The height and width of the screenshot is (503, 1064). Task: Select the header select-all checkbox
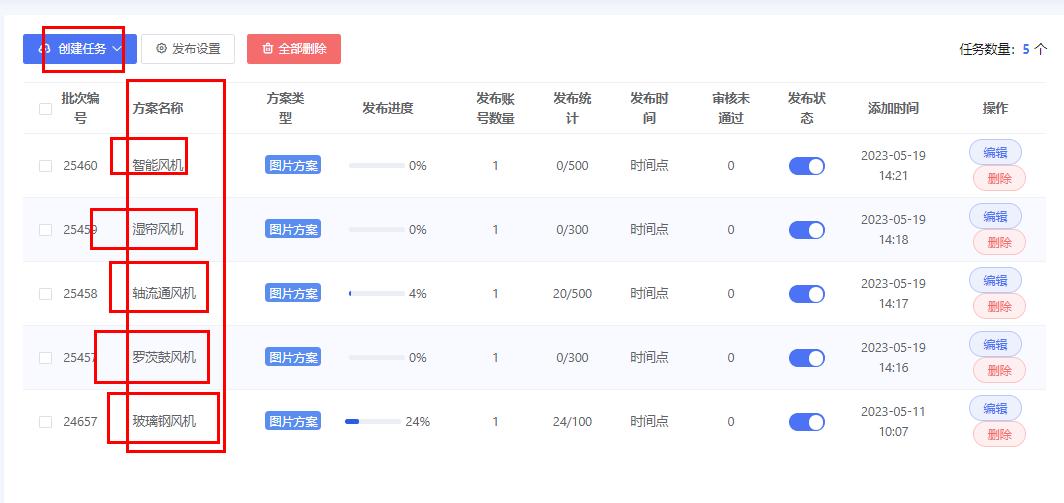pyautogui.click(x=45, y=109)
